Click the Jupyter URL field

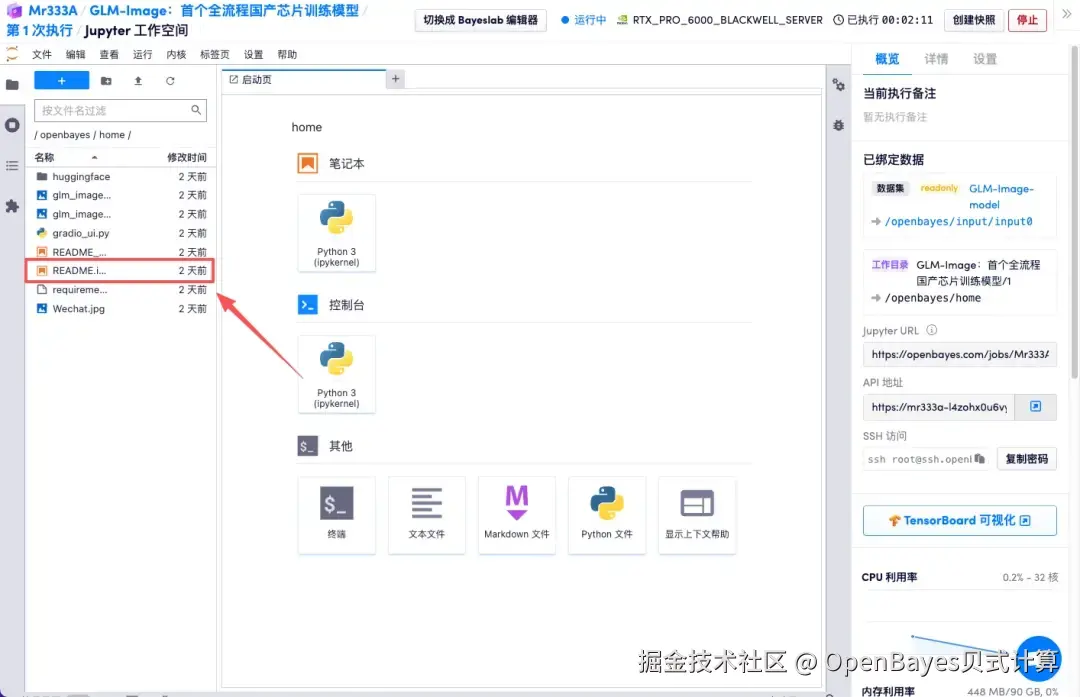959,355
